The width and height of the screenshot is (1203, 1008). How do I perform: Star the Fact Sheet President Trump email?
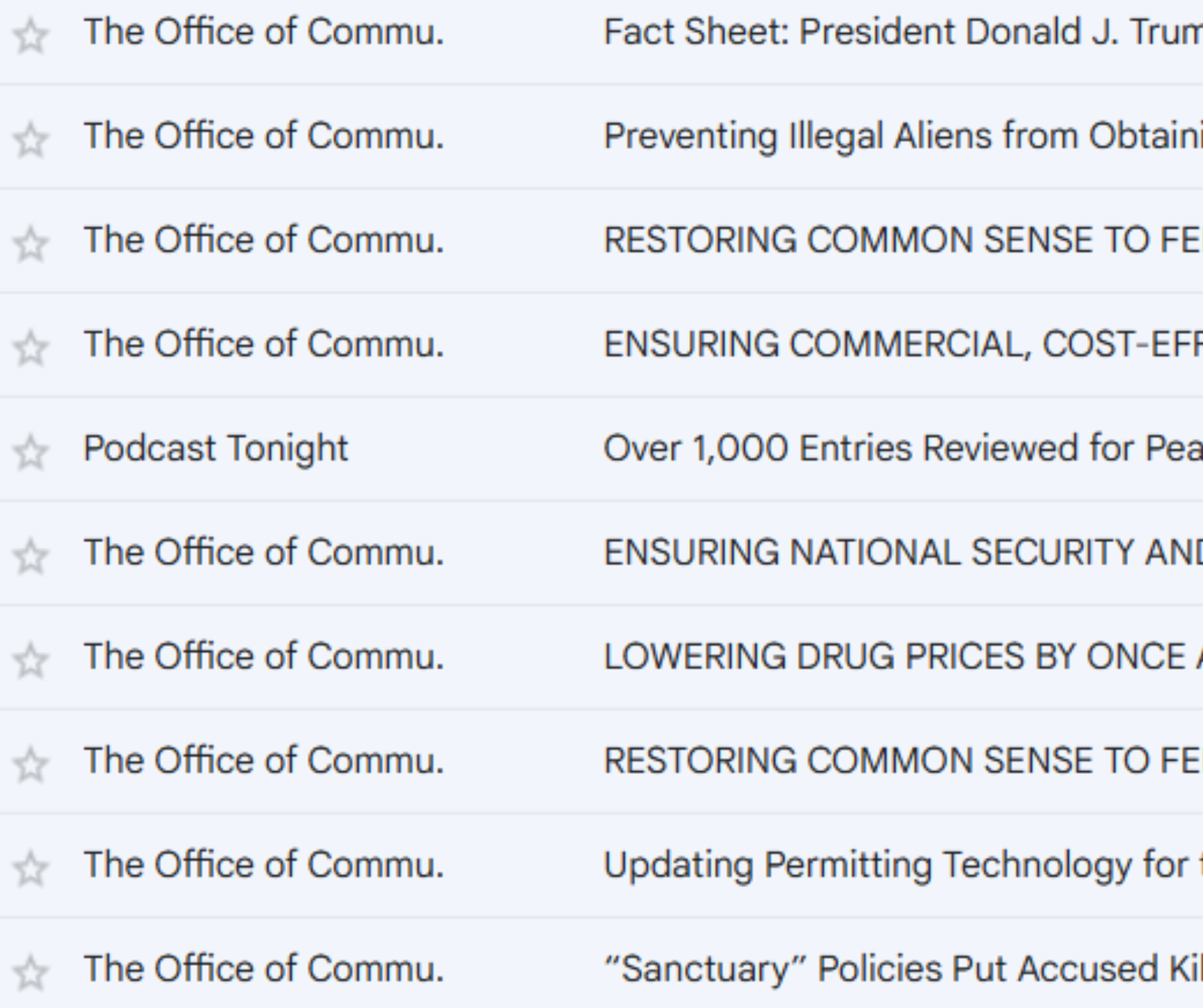[30, 36]
